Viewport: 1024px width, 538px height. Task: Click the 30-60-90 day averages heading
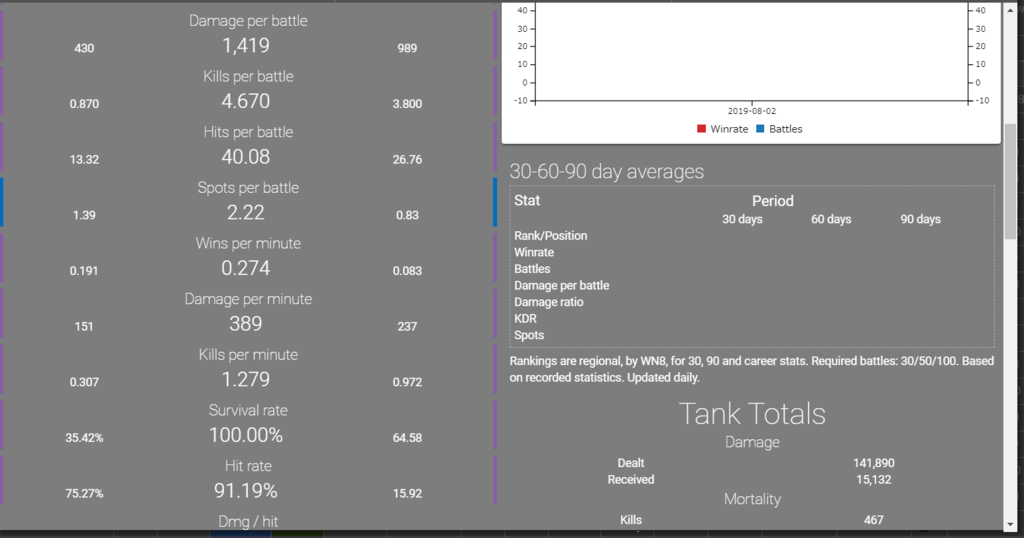click(x=607, y=171)
